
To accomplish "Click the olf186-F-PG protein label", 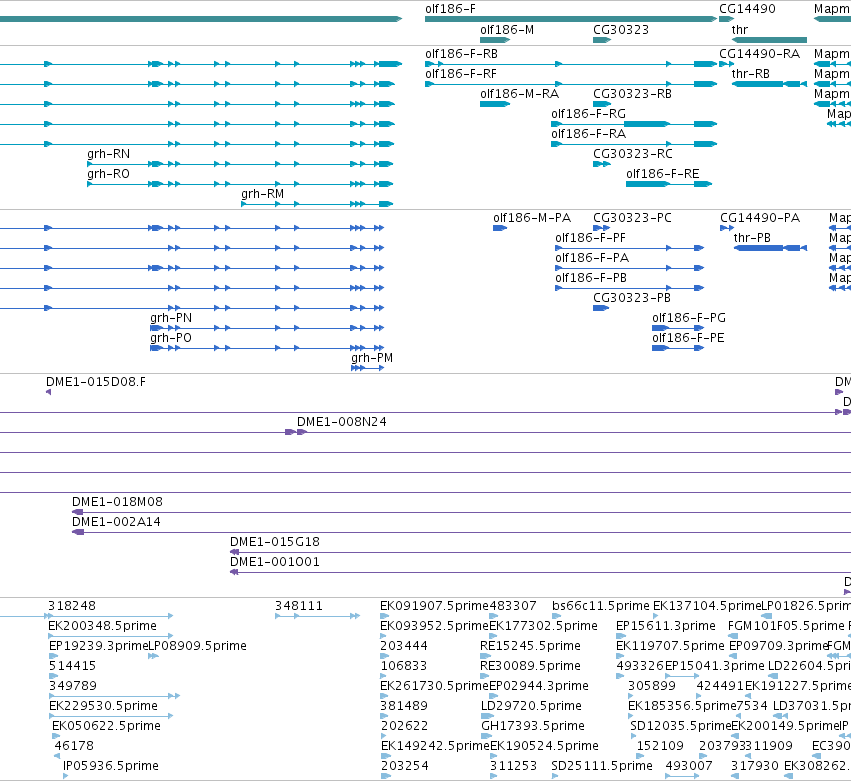I will [x=689, y=319].
